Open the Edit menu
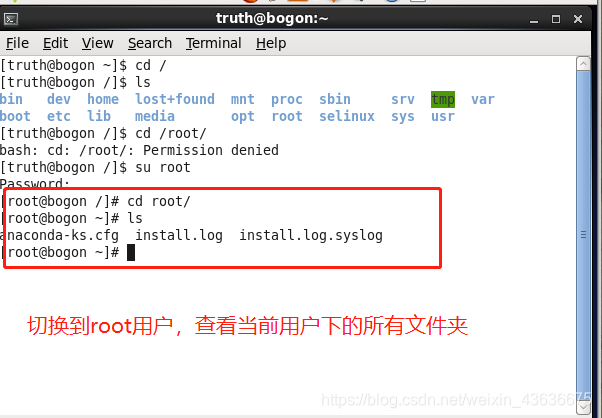This screenshot has height=418, width=602. [55, 43]
